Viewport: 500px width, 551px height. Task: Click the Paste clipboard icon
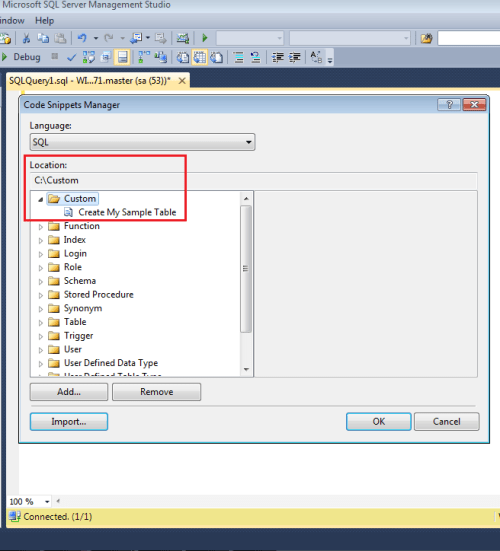(x=60, y=38)
